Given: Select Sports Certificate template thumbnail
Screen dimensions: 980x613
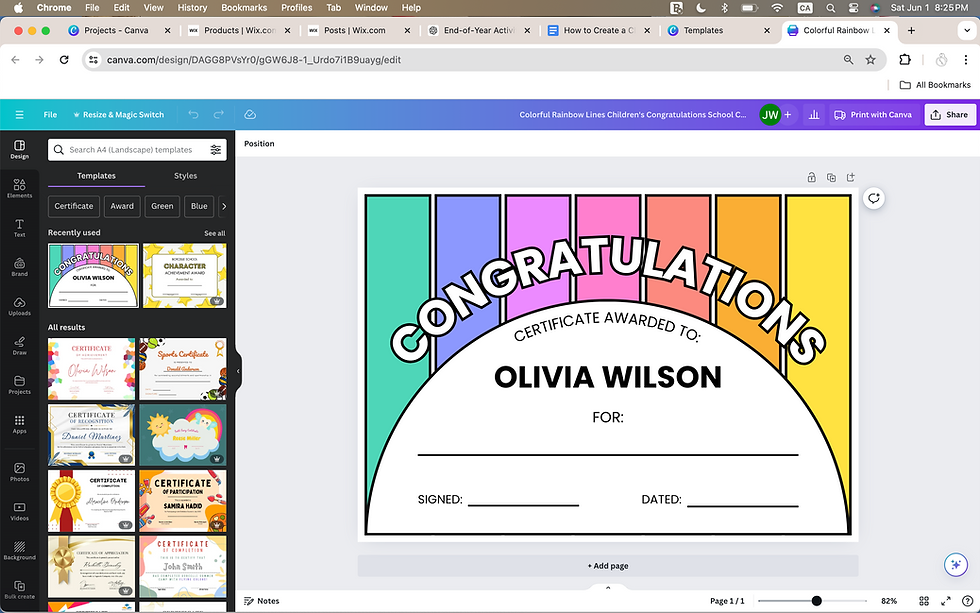Looking at the screenshot, I should 182,369.
